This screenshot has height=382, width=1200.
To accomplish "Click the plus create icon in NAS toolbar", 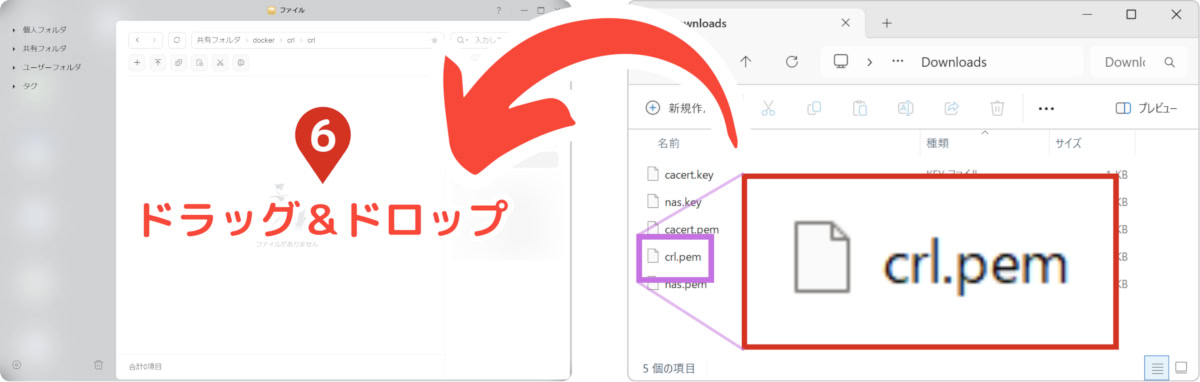I will pyautogui.click(x=137, y=62).
